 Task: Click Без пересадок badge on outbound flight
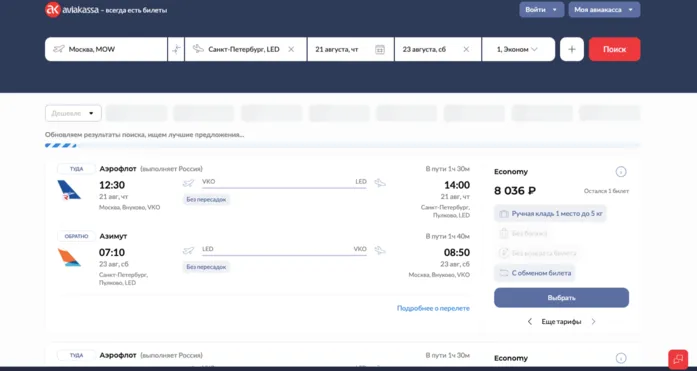pos(206,199)
